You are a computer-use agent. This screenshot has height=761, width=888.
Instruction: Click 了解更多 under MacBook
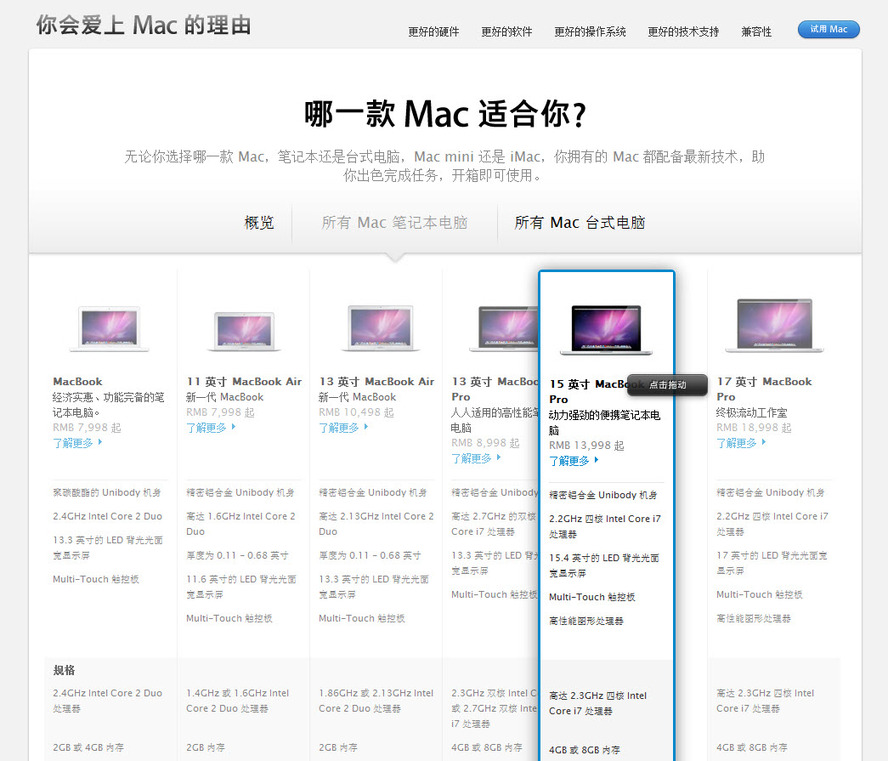tap(77, 443)
